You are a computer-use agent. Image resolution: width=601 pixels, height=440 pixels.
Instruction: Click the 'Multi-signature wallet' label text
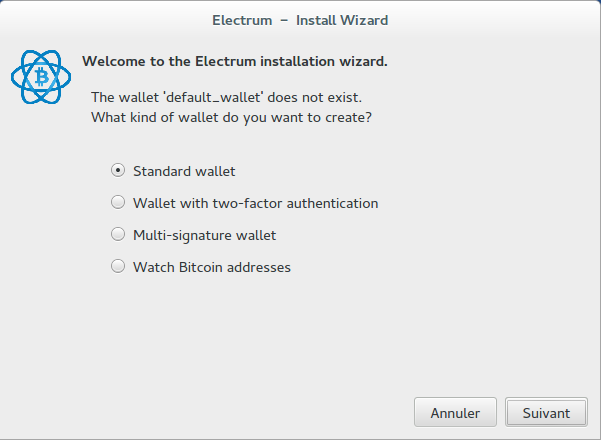204,235
